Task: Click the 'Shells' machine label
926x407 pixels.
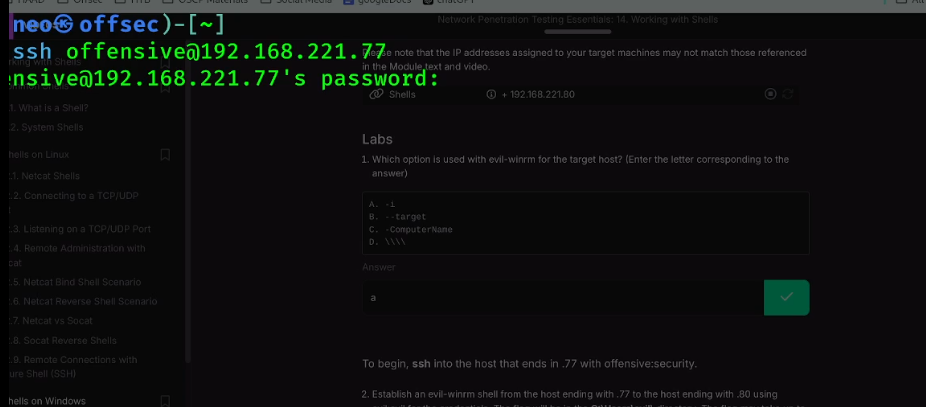Action: 402,95
